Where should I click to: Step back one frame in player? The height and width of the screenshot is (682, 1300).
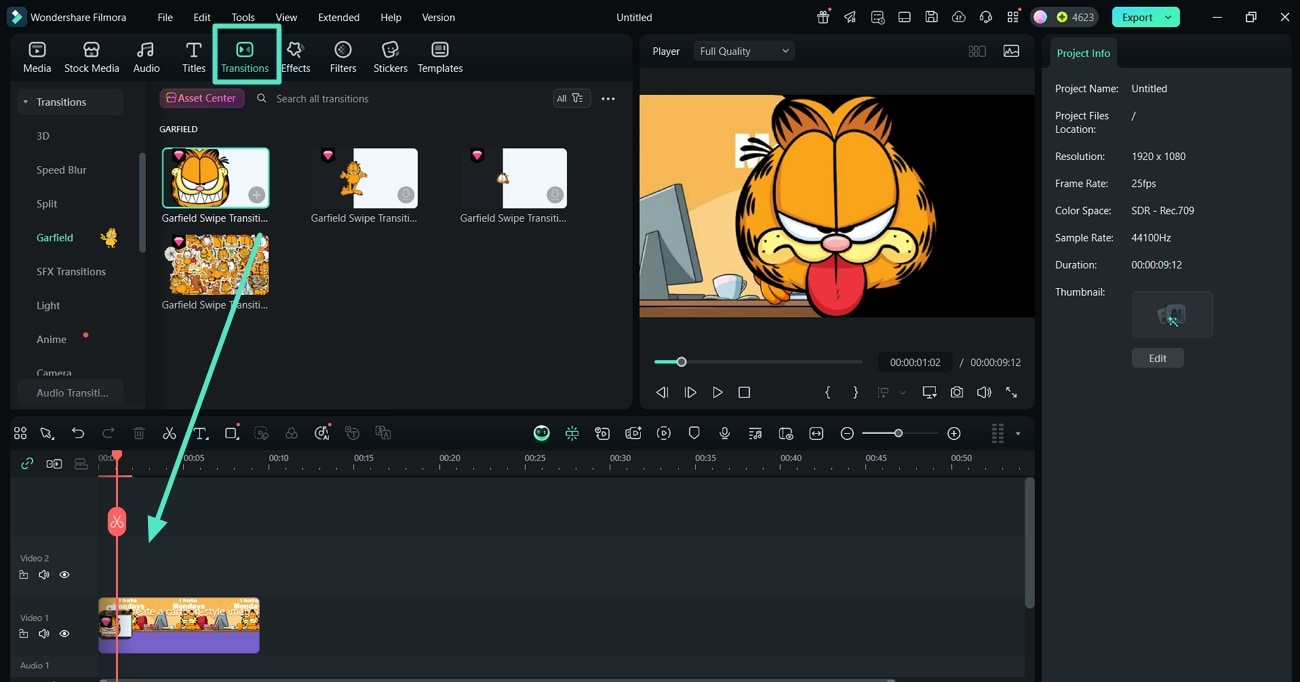tap(662, 393)
